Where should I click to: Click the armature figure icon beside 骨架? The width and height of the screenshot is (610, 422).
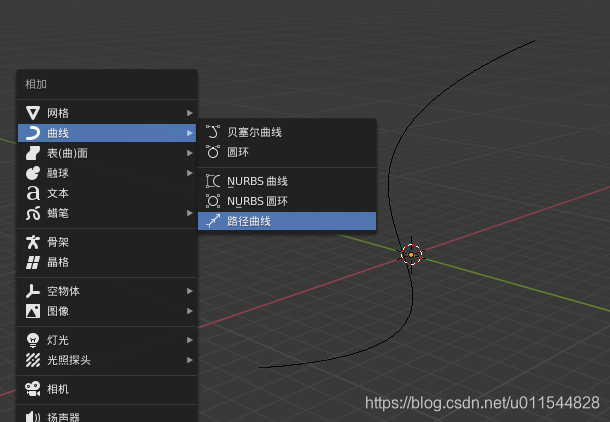(x=33, y=242)
